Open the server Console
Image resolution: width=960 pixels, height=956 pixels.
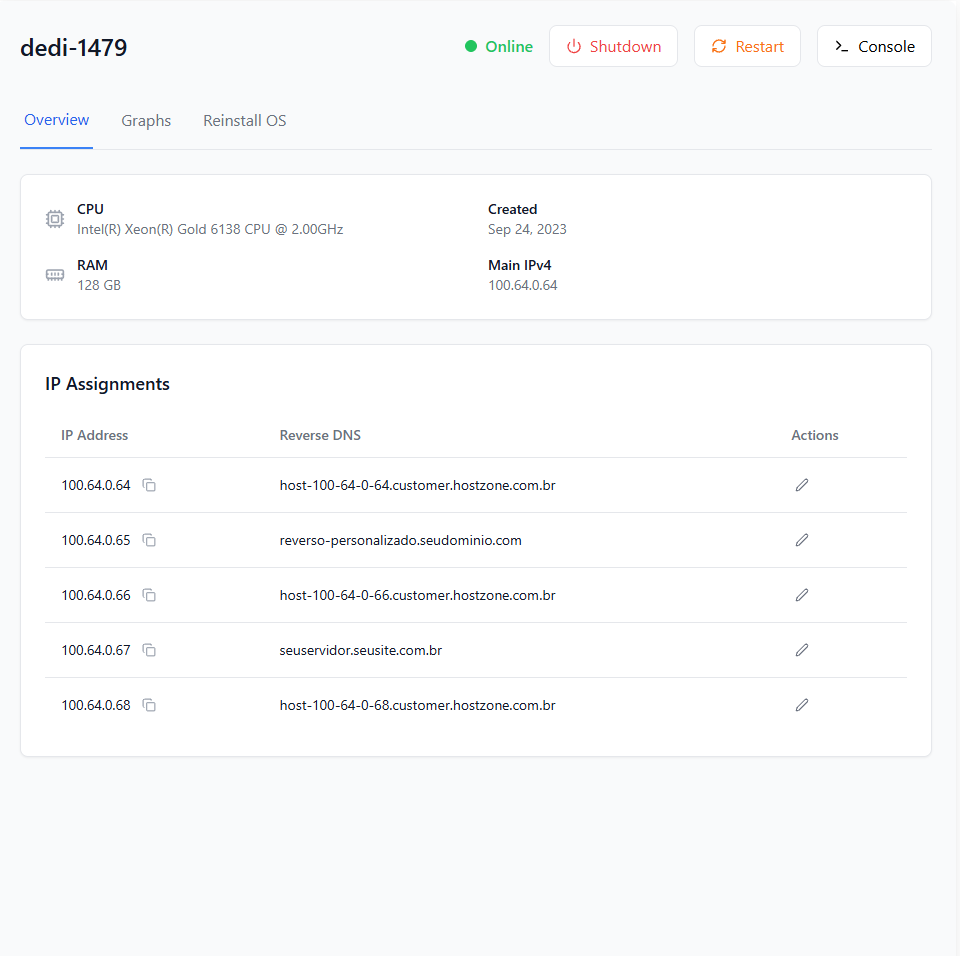coord(874,47)
